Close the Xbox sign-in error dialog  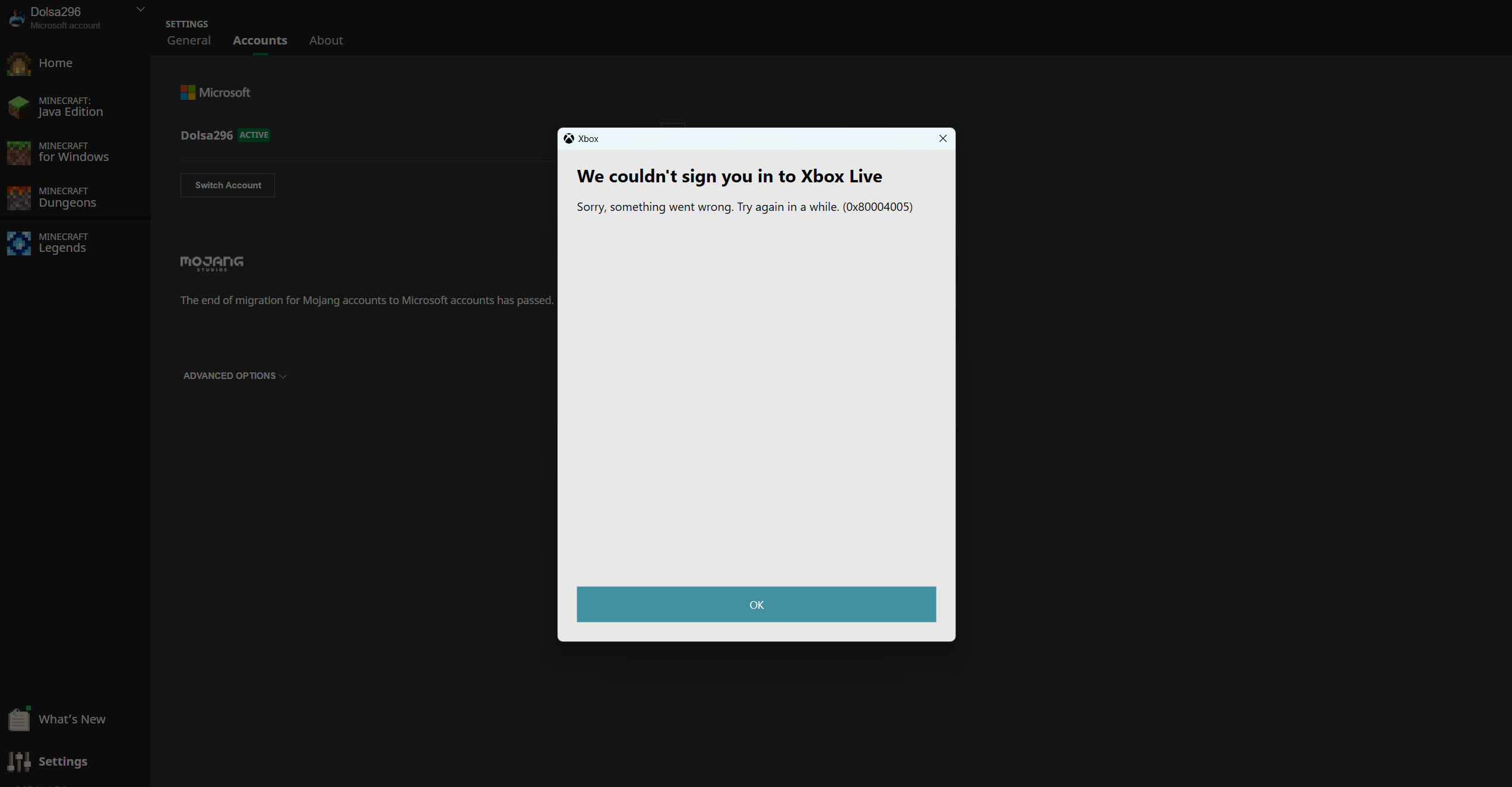(942, 138)
